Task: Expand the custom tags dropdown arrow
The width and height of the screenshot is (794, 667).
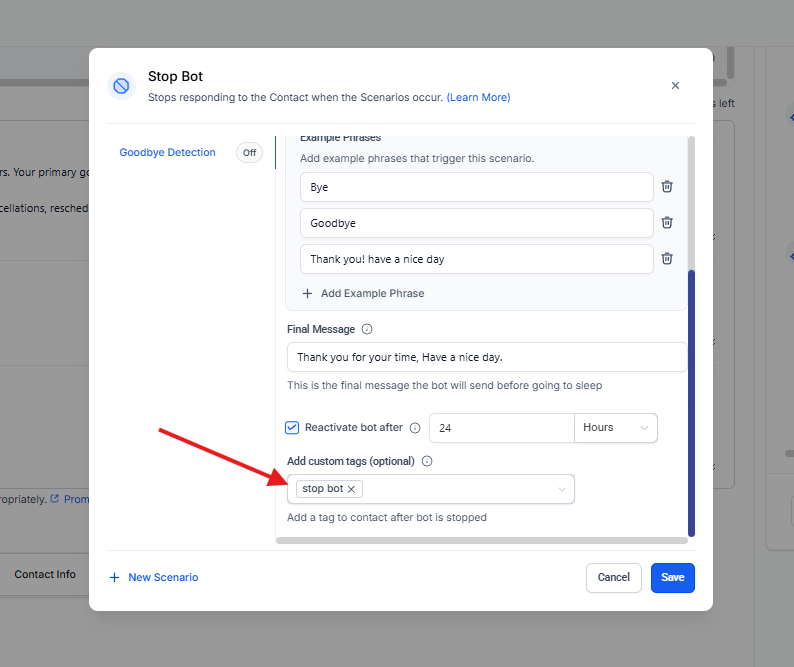Action: (562, 489)
